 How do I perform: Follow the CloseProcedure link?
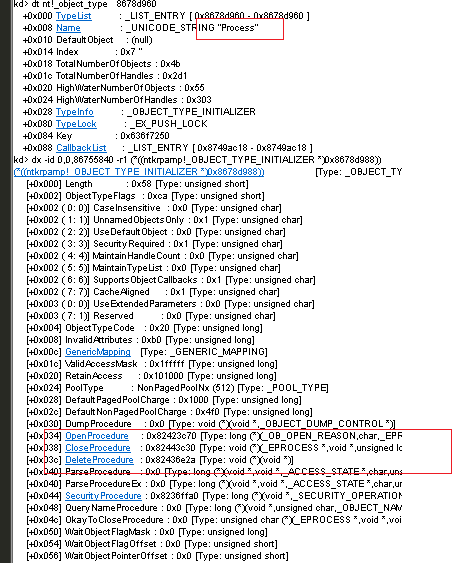click(x=98, y=448)
